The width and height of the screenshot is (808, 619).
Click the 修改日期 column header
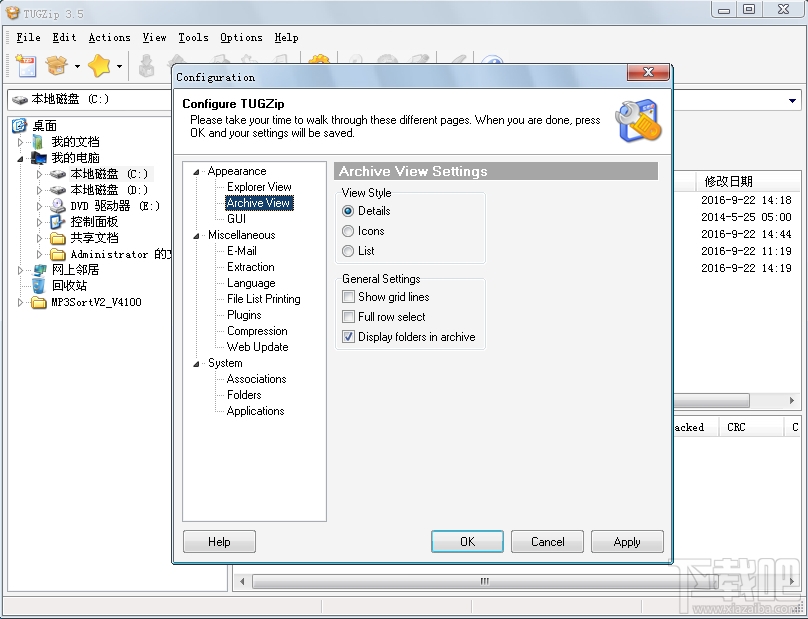(x=728, y=181)
